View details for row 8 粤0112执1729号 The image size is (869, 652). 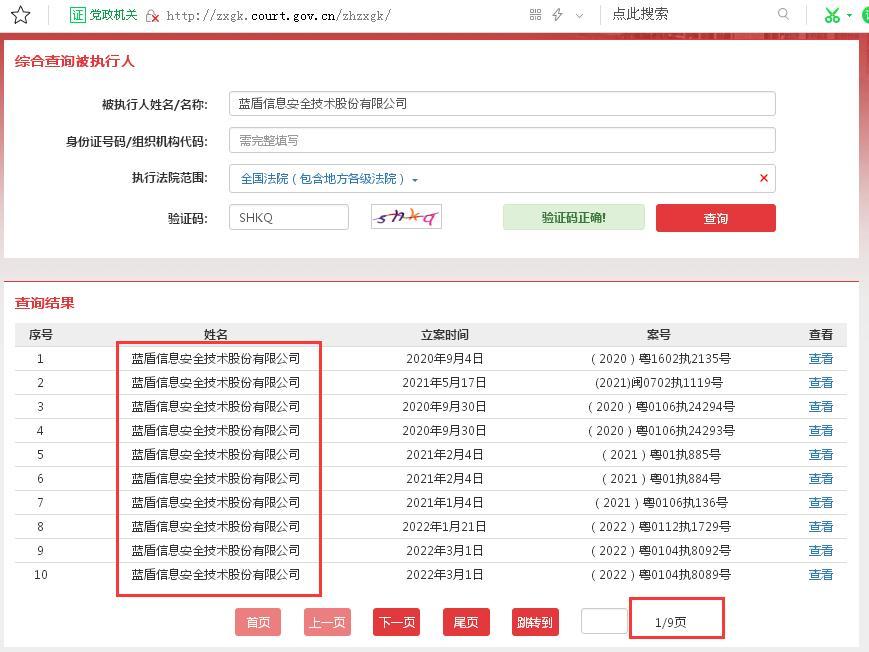tap(820, 527)
